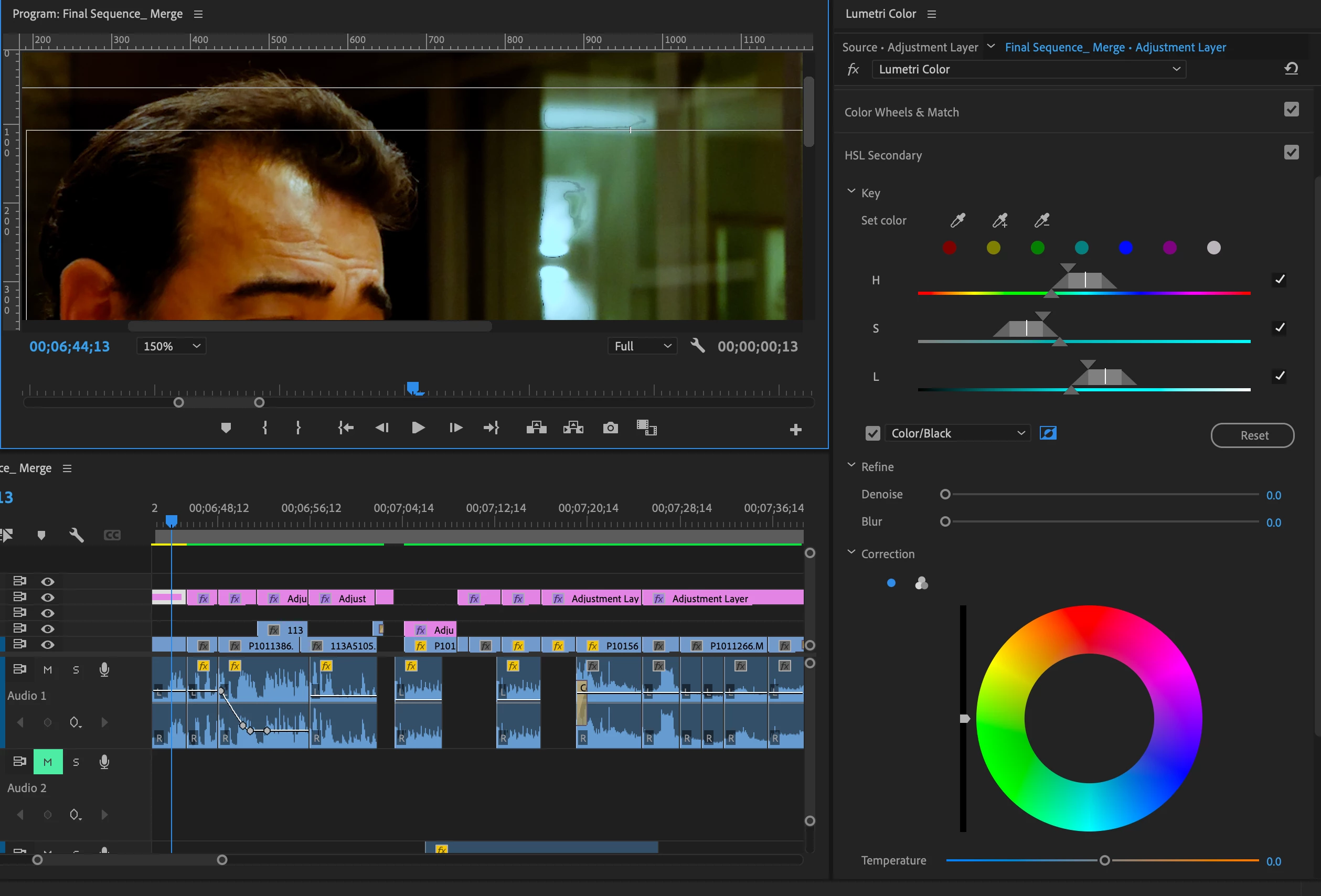
Task: Open the Program monitor panel menu
Action: pos(198,14)
